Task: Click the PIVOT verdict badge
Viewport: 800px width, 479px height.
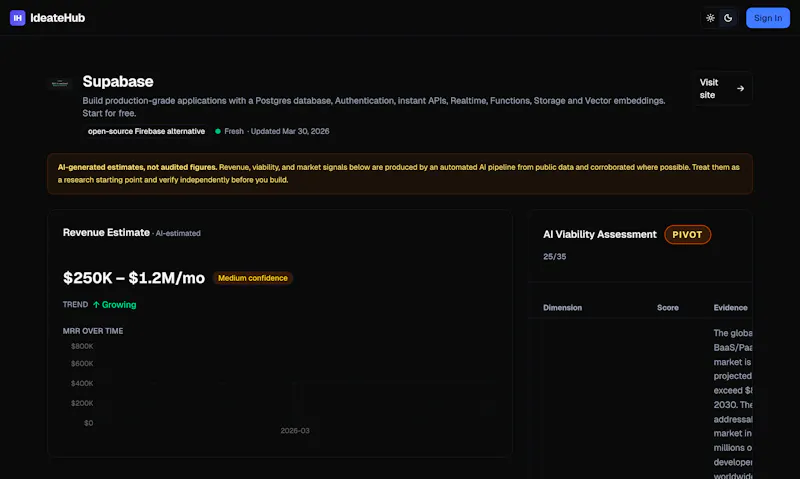Action: coord(687,235)
